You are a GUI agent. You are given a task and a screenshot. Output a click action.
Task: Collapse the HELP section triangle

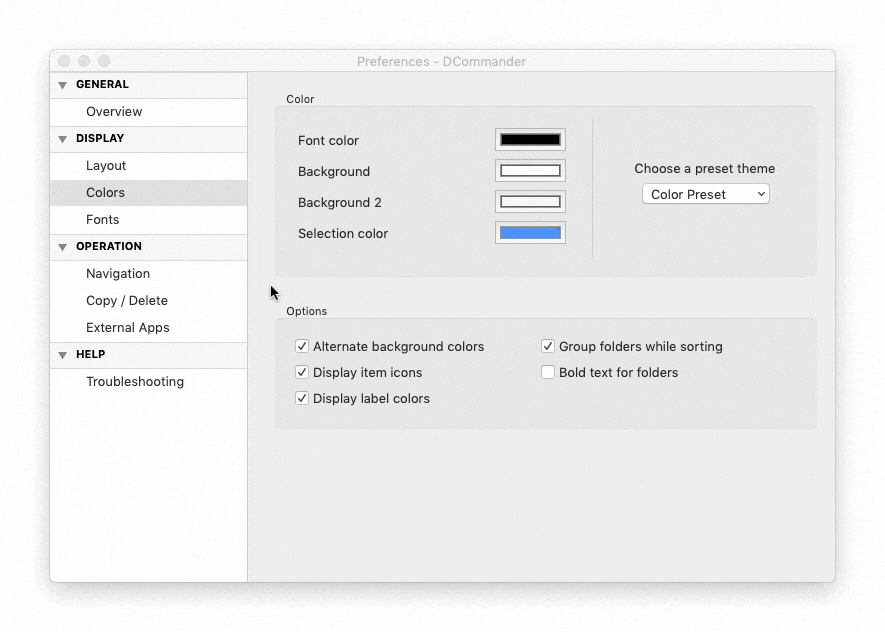point(63,355)
